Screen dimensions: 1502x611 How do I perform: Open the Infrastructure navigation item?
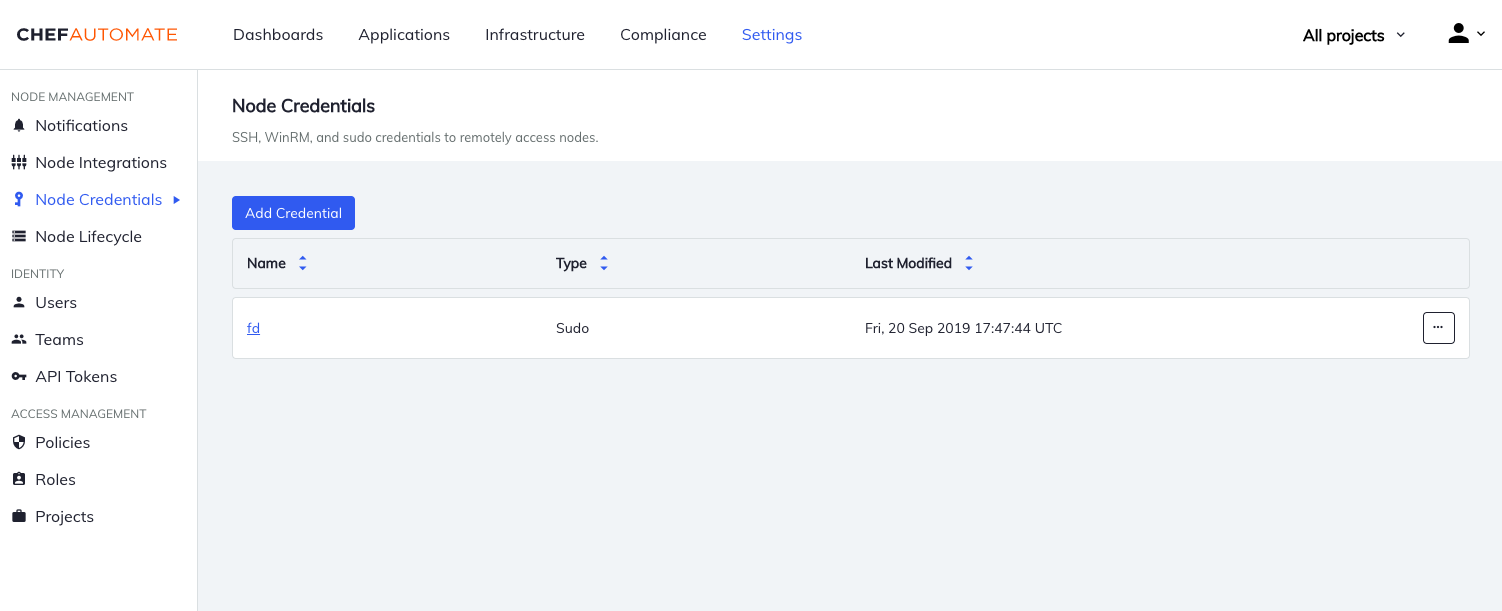coord(534,34)
